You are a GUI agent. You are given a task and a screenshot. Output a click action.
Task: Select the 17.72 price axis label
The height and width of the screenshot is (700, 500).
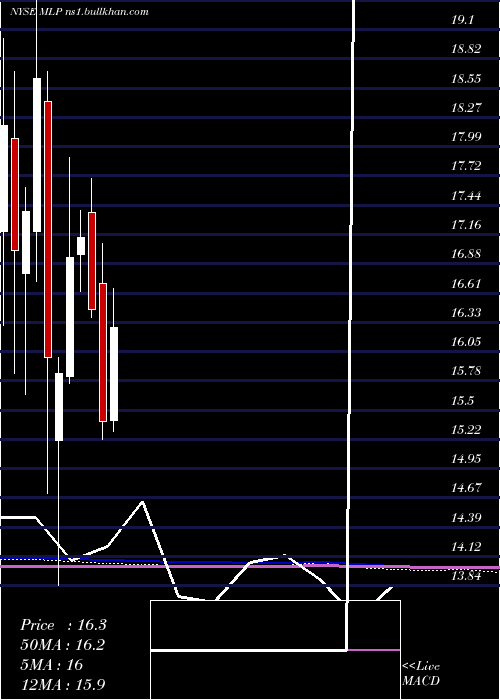[466, 166]
